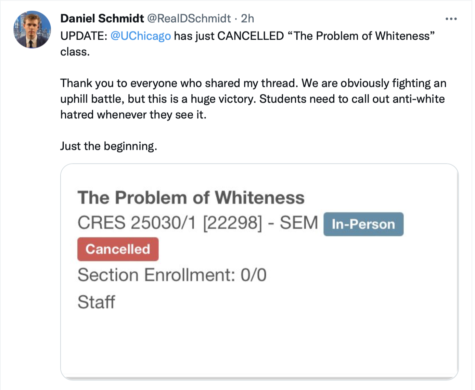475x390 pixels.
Task: Click the word UPDATE at tweet start
Action: tap(82, 36)
